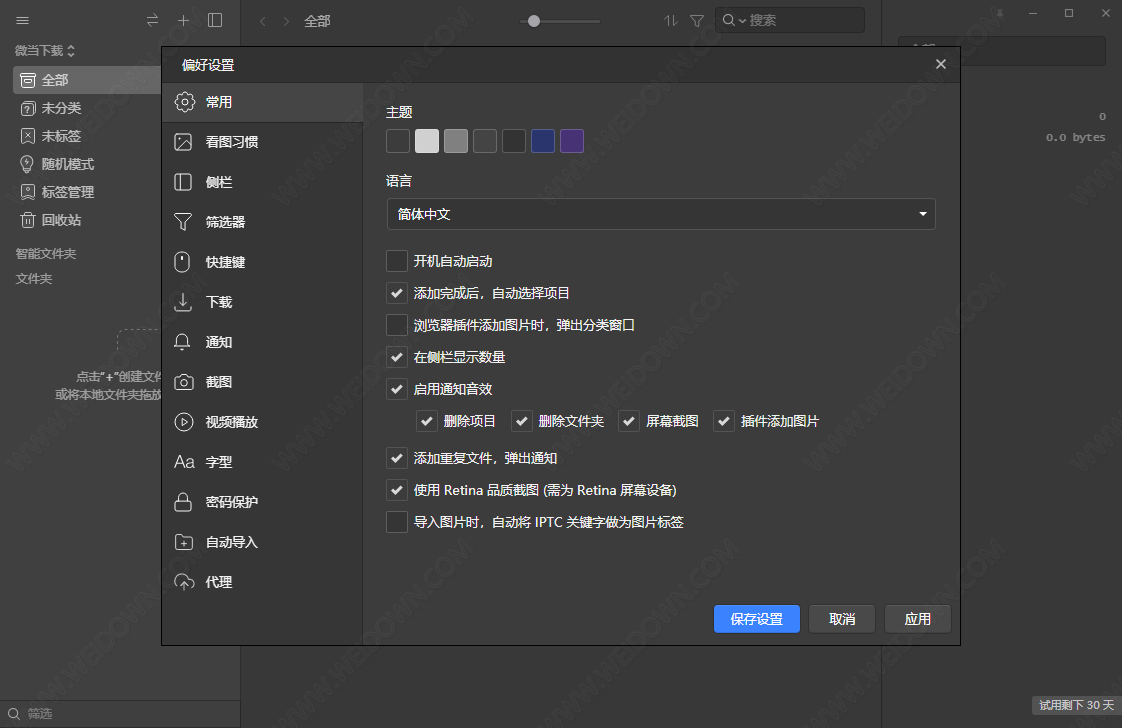Screen dimensions: 1122x728
Task: Disable 启用通知音效 checkbox
Action: (396, 389)
